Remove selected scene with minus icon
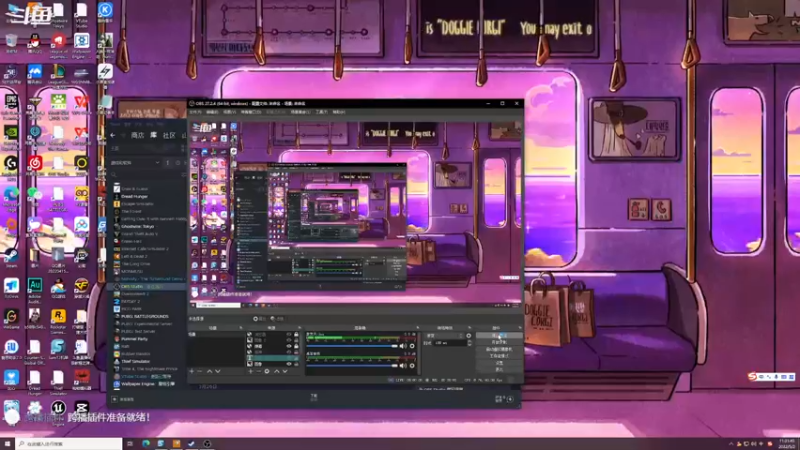The height and width of the screenshot is (450, 800). click(200, 371)
